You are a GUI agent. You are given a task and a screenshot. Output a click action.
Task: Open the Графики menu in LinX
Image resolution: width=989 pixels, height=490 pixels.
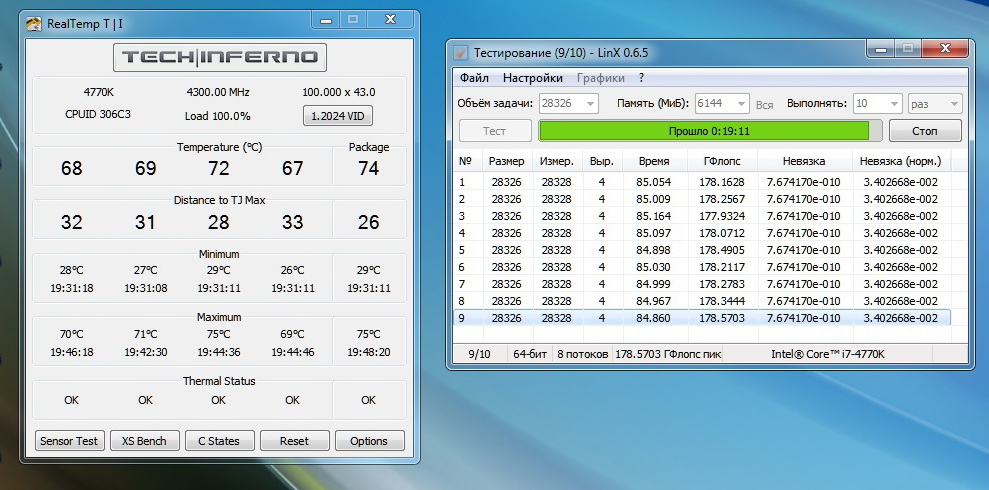click(601, 78)
